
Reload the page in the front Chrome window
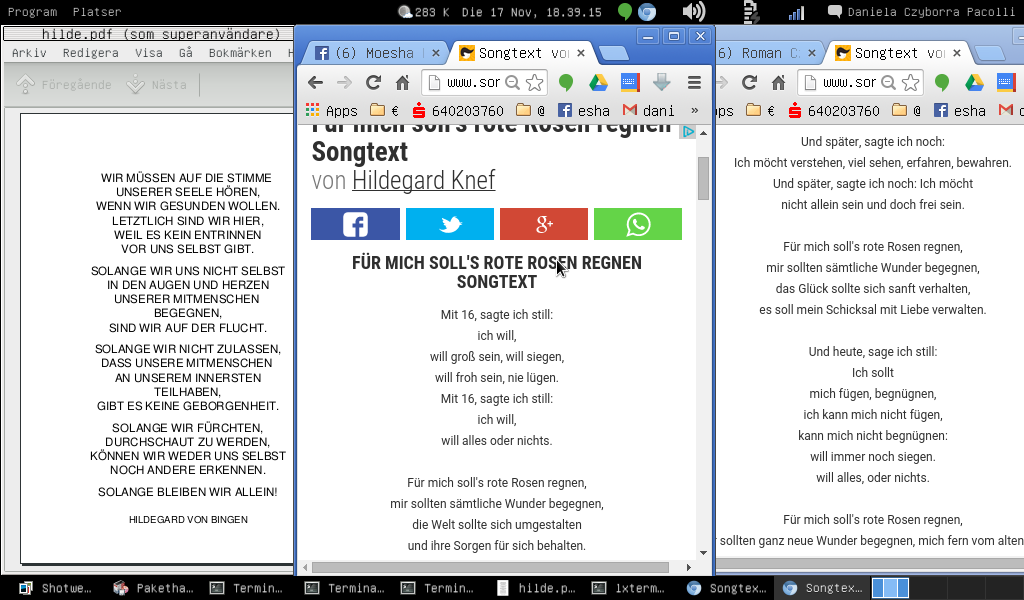374,82
